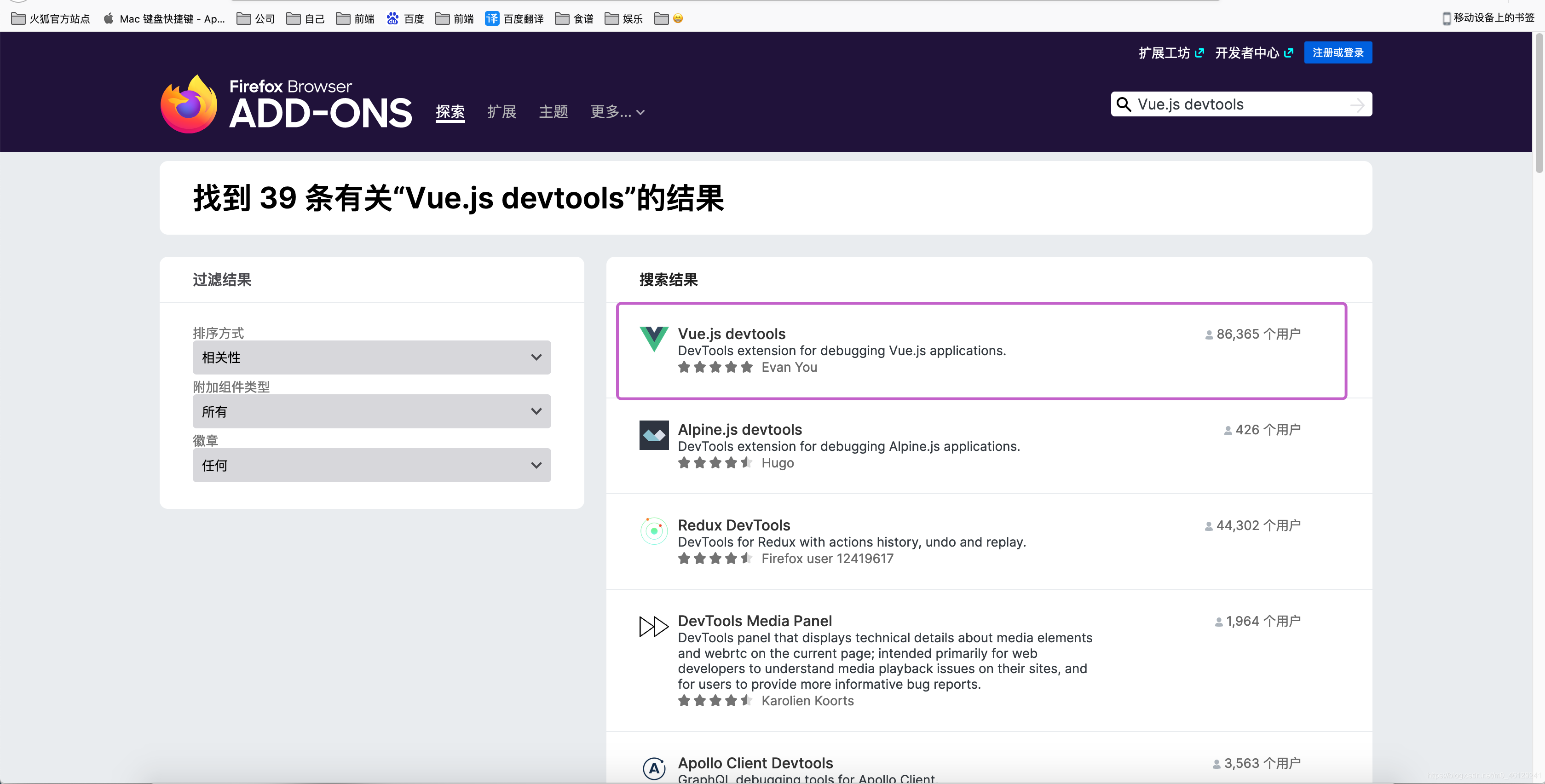The image size is (1545, 784).
Task: Click the star rating of DevTools Media Panel
Action: (715, 701)
